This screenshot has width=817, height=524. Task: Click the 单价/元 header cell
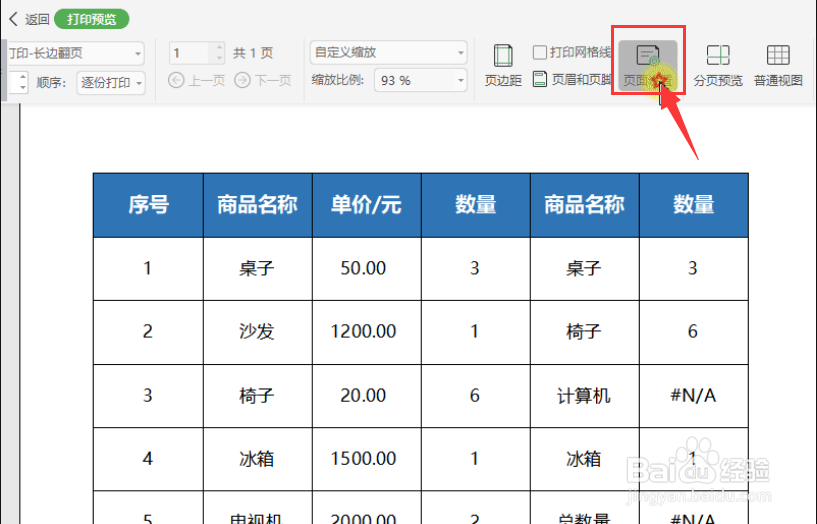(366, 205)
